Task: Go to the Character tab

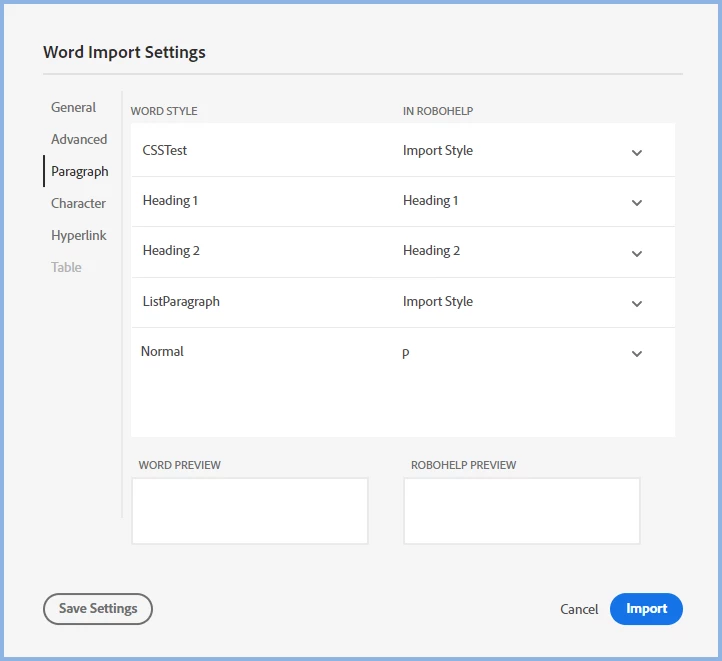Action: pos(78,204)
